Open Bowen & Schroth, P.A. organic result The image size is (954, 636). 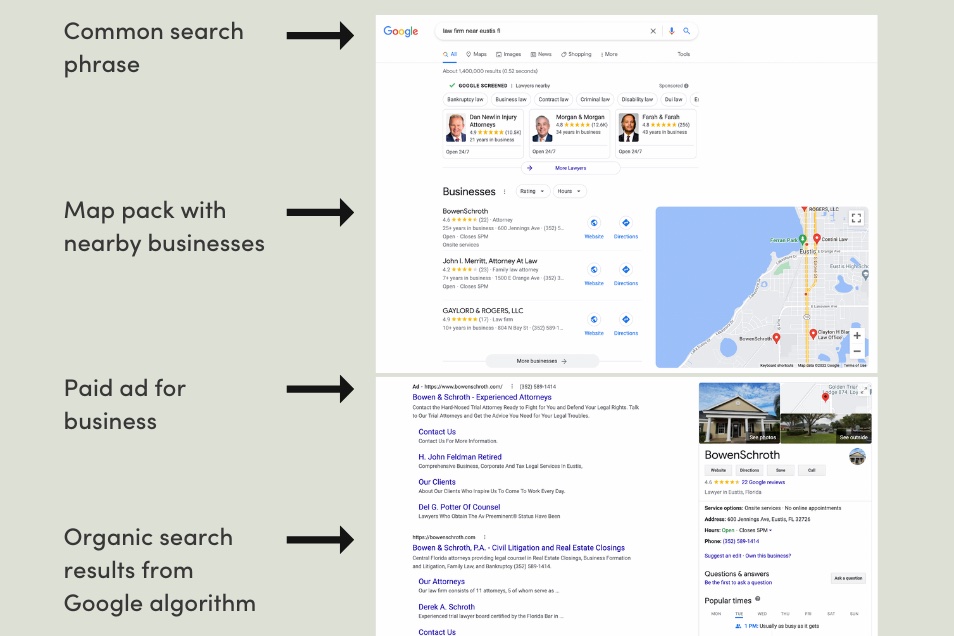coord(518,548)
